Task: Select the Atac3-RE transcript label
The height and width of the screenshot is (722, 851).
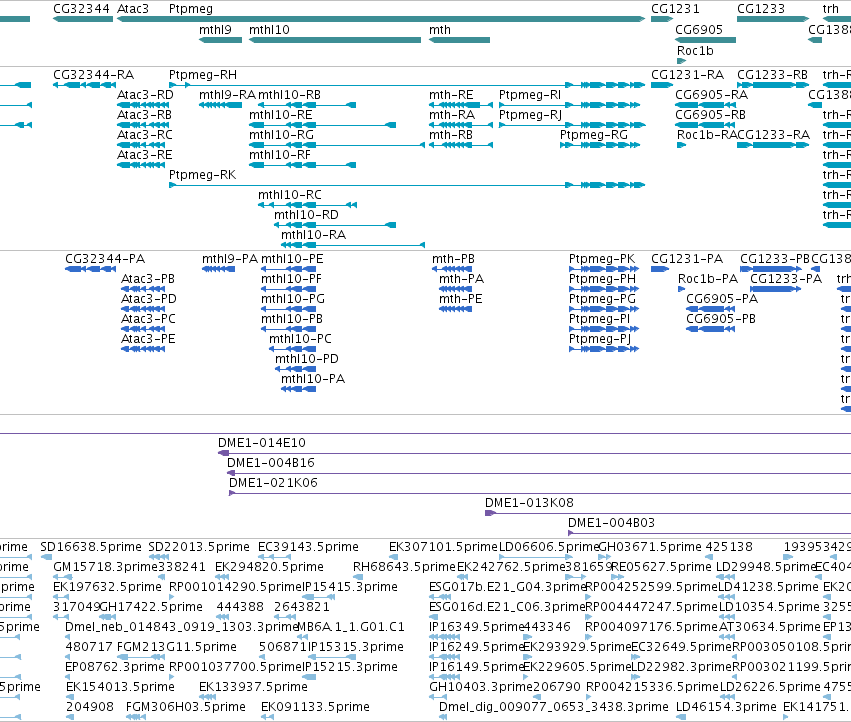Action: [145, 155]
